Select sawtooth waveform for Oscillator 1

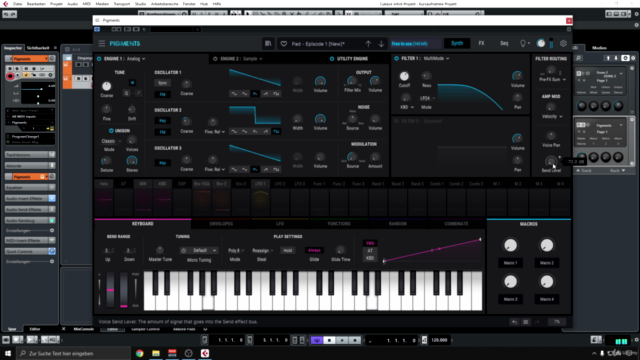(x=255, y=93)
